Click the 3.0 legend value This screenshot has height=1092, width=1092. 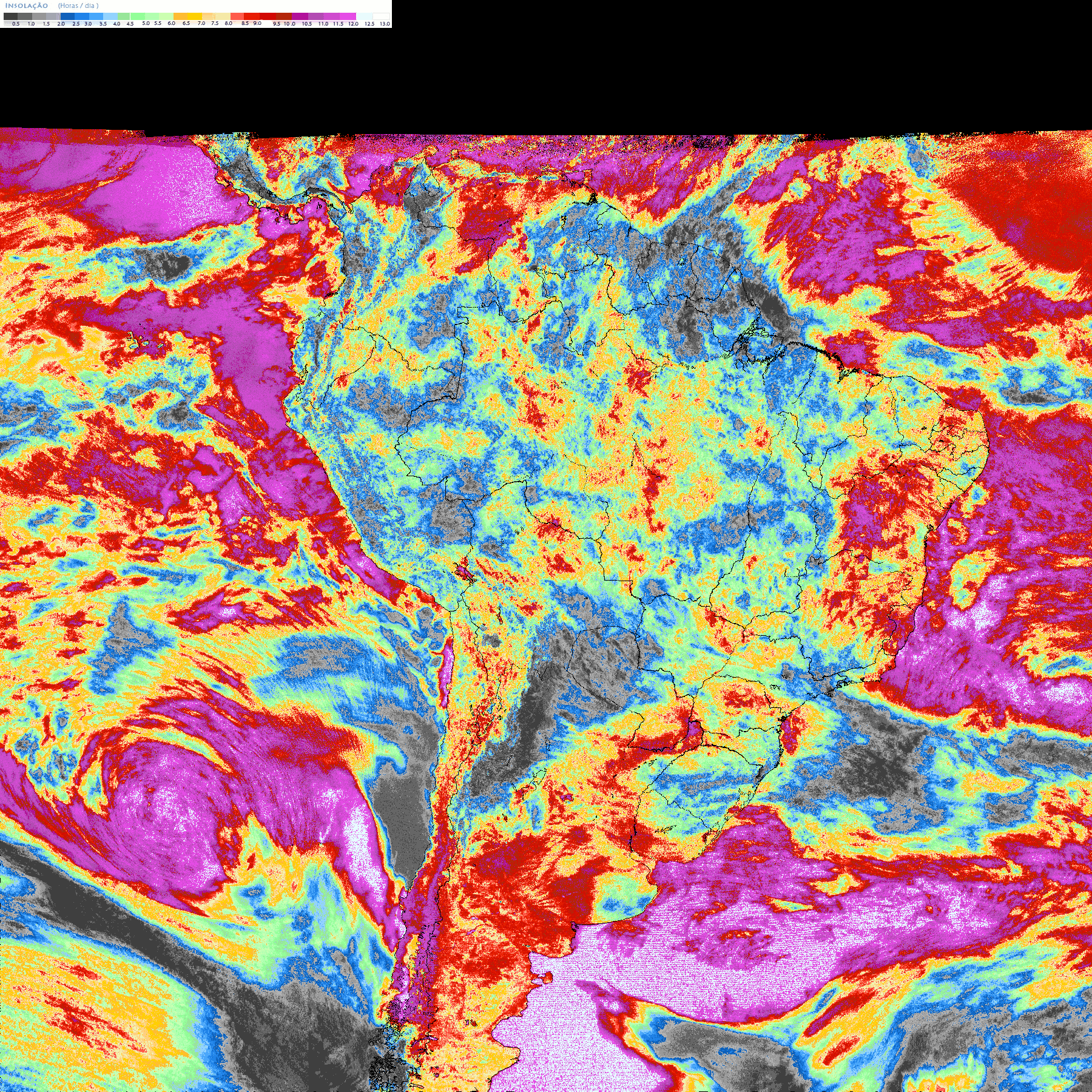click(x=88, y=24)
